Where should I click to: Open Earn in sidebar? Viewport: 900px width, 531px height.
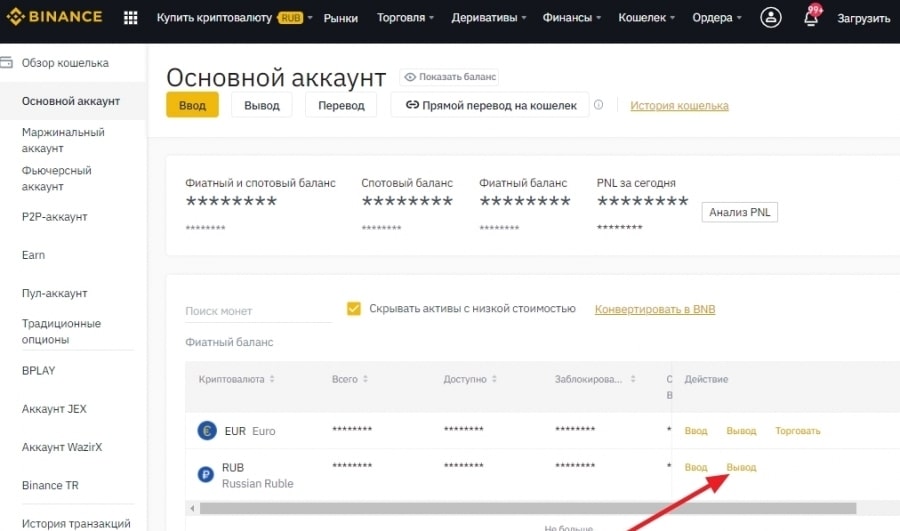point(33,255)
